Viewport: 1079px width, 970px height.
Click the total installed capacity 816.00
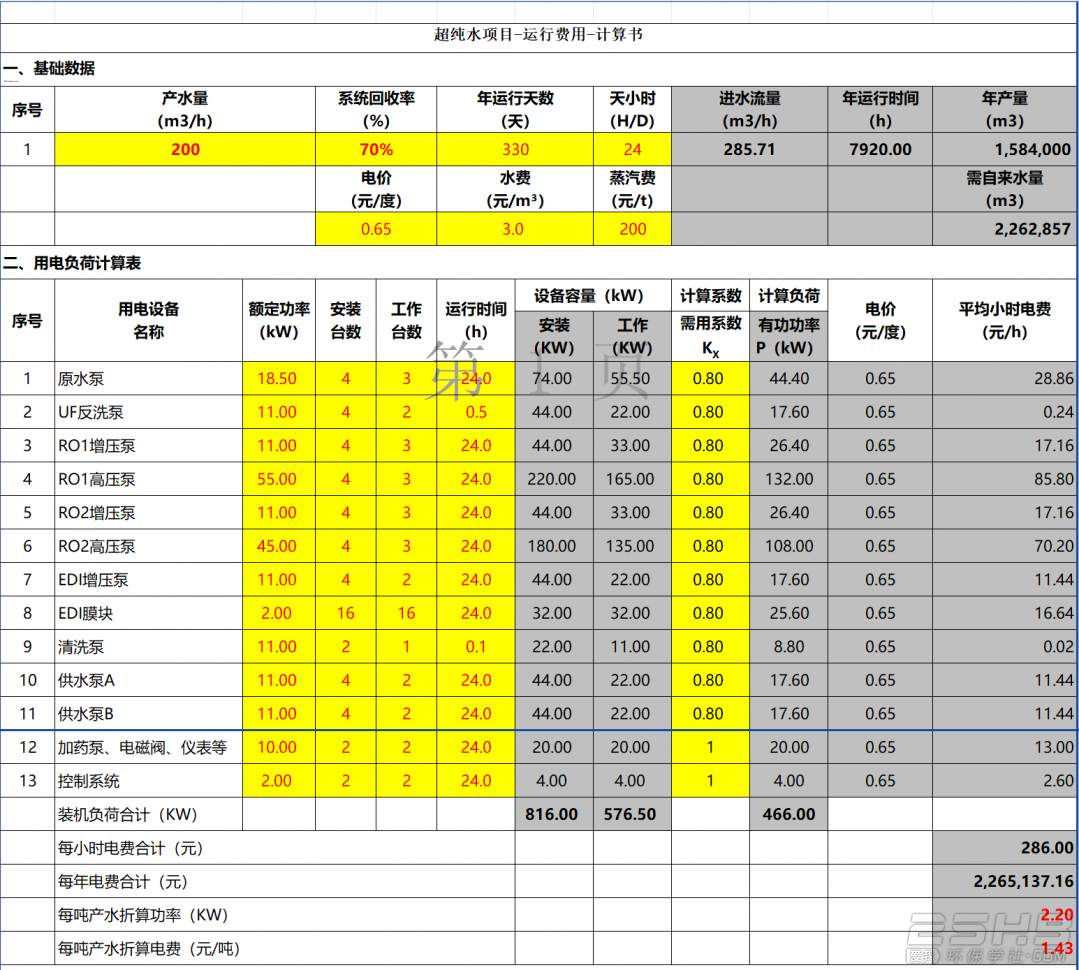point(554,815)
